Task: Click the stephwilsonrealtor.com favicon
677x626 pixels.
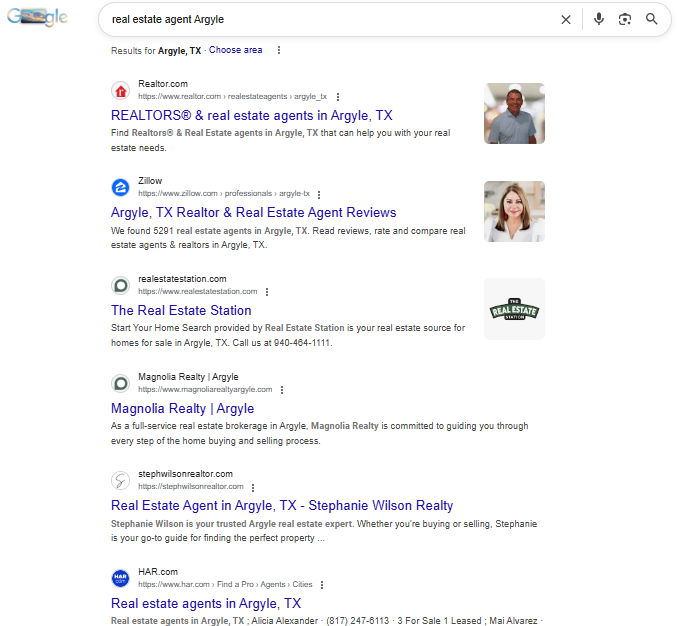Action: click(x=121, y=480)
